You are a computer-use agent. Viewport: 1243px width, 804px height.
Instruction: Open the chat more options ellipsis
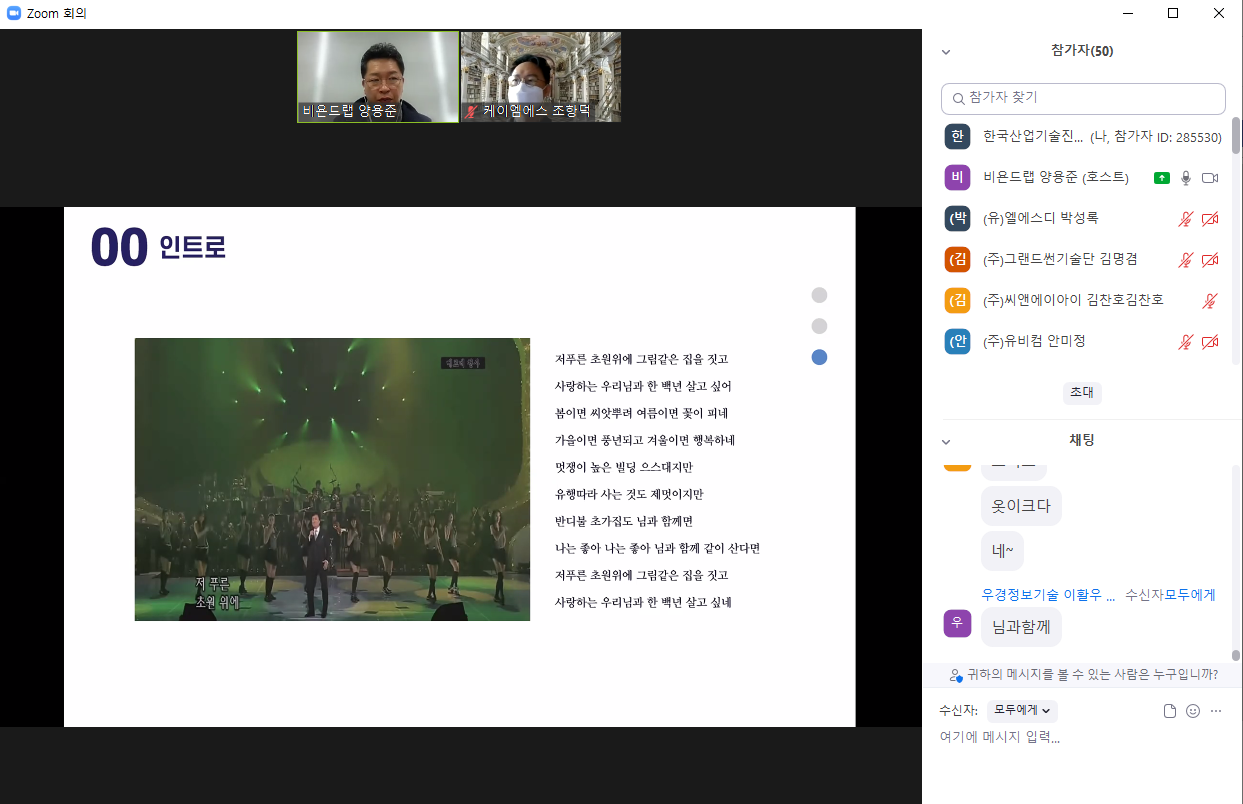point(1216,711)
